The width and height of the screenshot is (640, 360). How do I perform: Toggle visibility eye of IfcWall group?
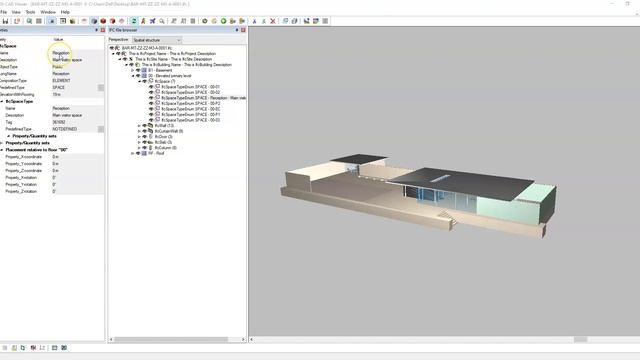144,126
